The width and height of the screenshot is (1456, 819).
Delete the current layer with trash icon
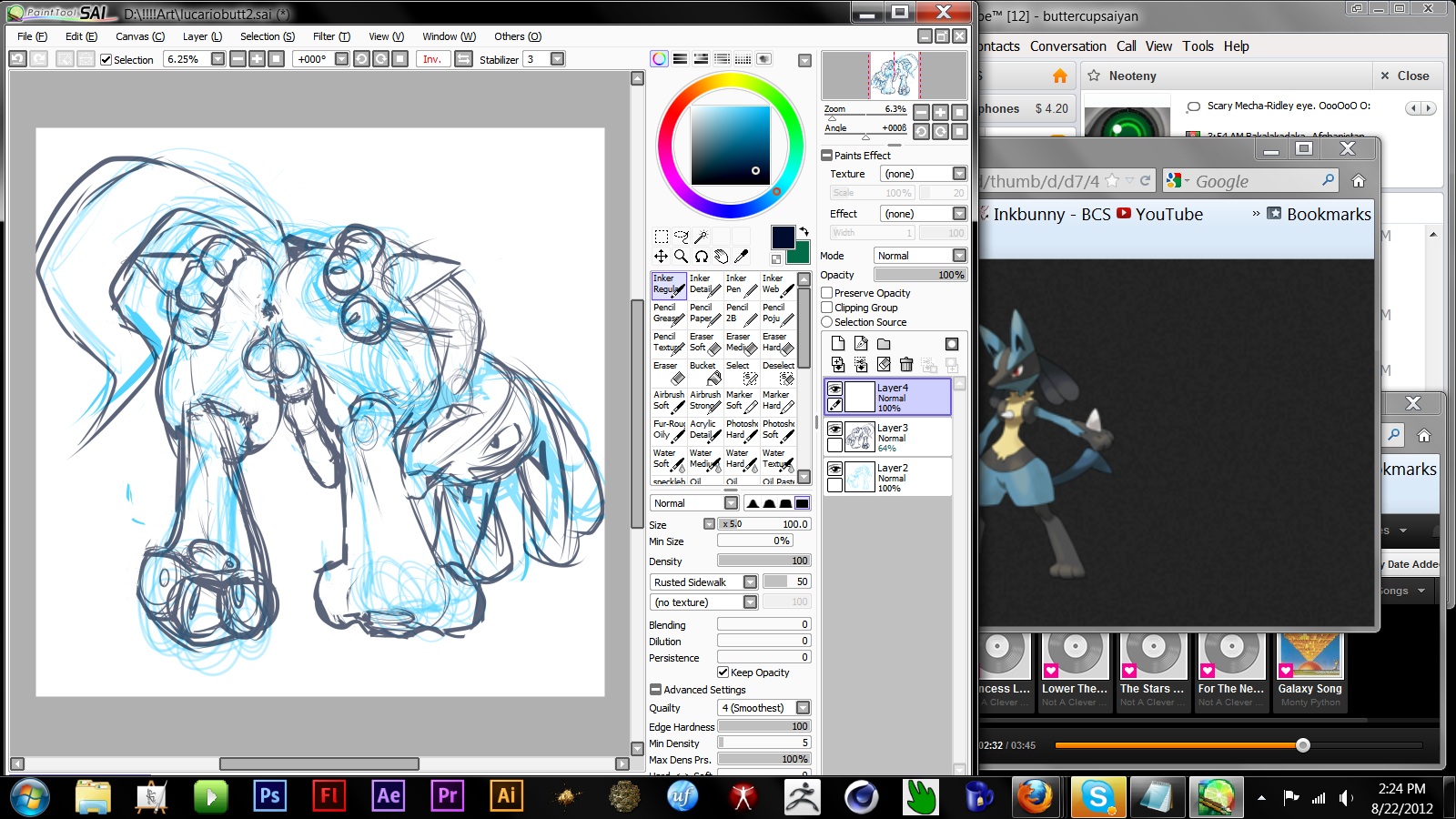(x=906, y=365)
